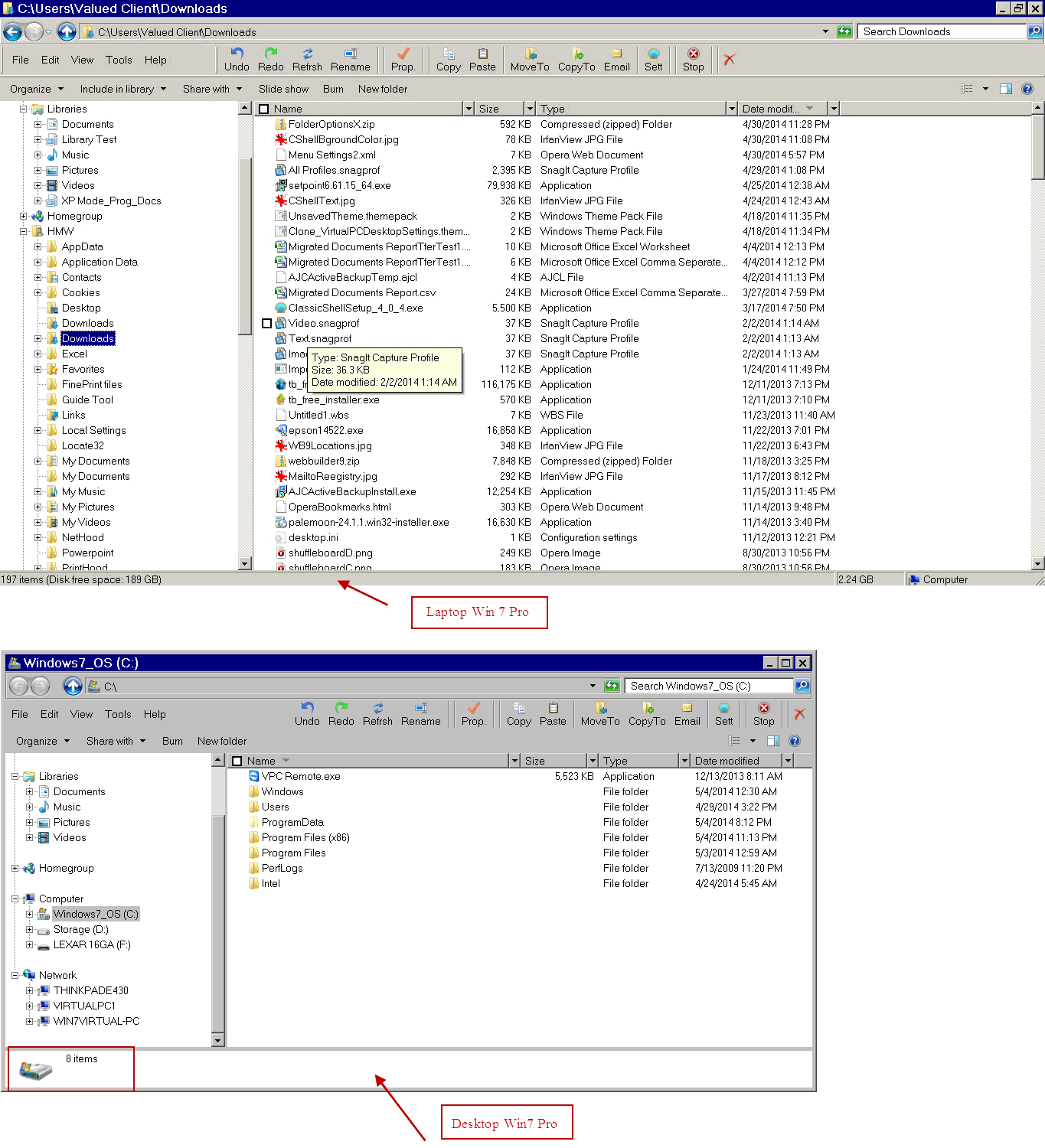
Task: Open the Tools menu in the Downloads window
Action: [119, 60]
